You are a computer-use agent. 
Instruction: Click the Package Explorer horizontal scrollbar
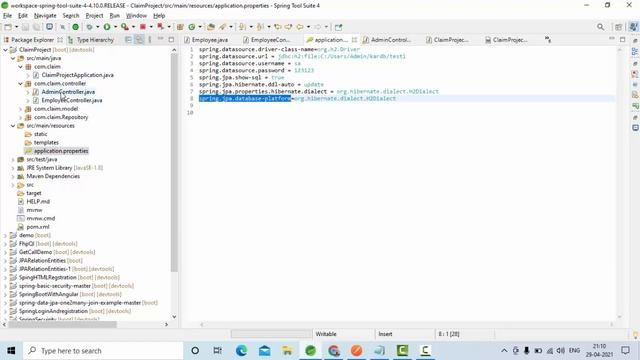pyautogui.click(x=62, y=324)
